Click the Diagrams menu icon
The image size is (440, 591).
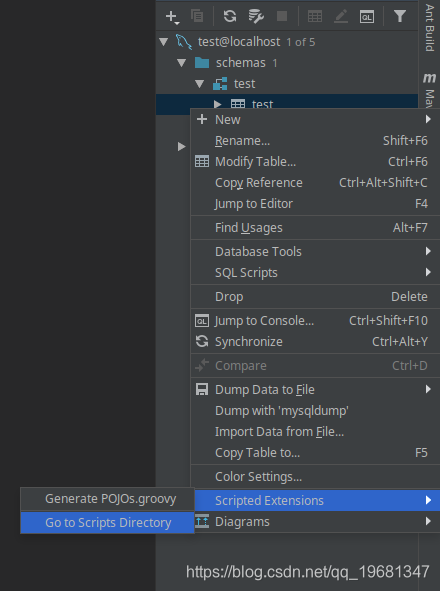(x=202, y=522)
